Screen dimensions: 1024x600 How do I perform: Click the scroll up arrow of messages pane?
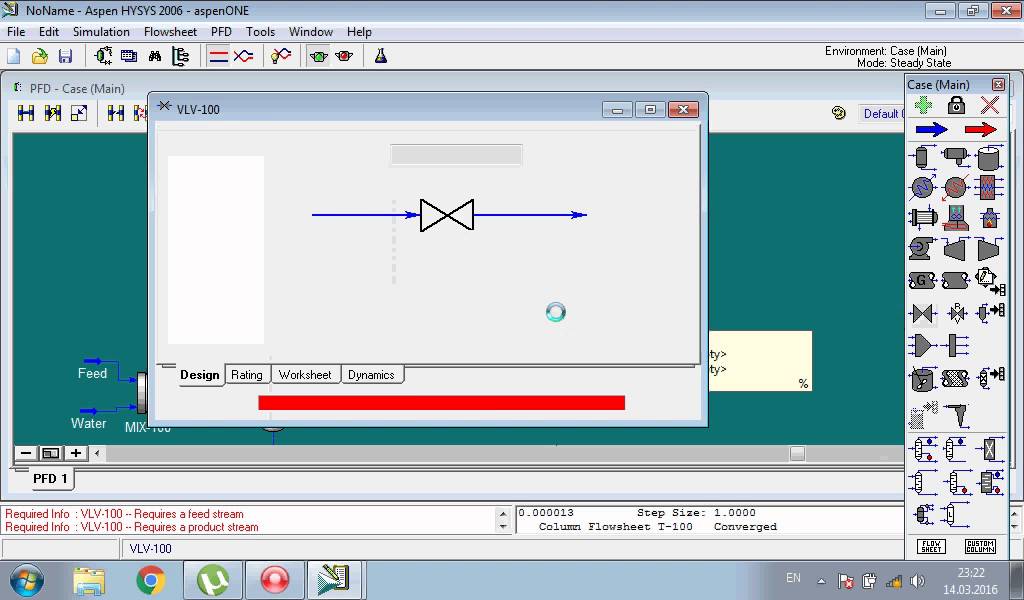[502, 514]
